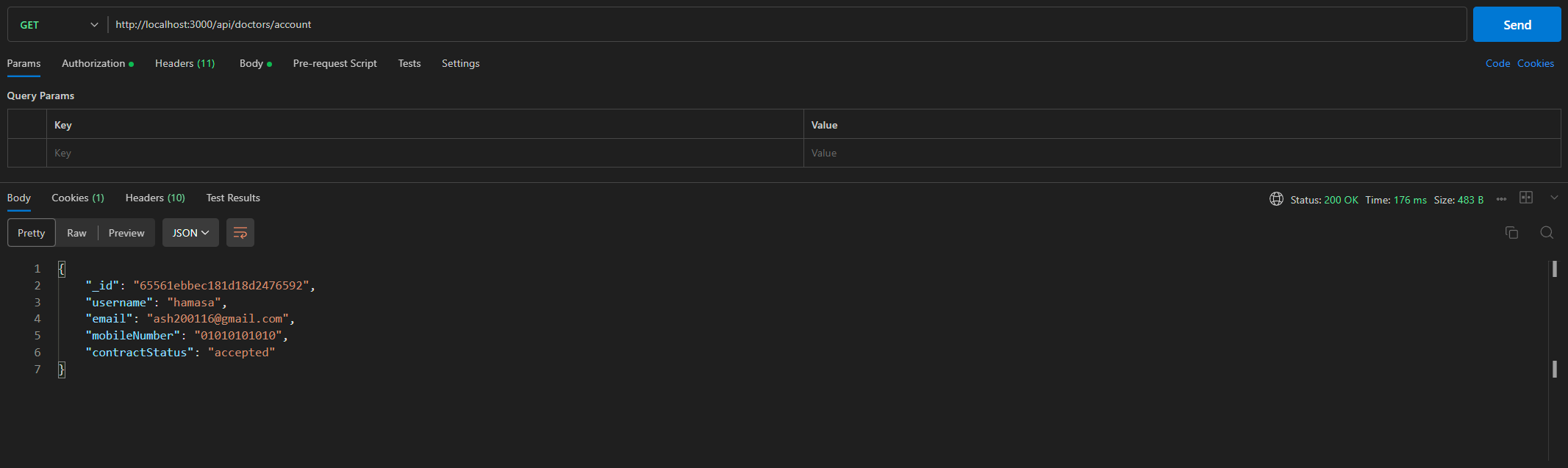1568x468 pixels.
Task: Open the response Headers (10) tab
Action: click(155, 198)
